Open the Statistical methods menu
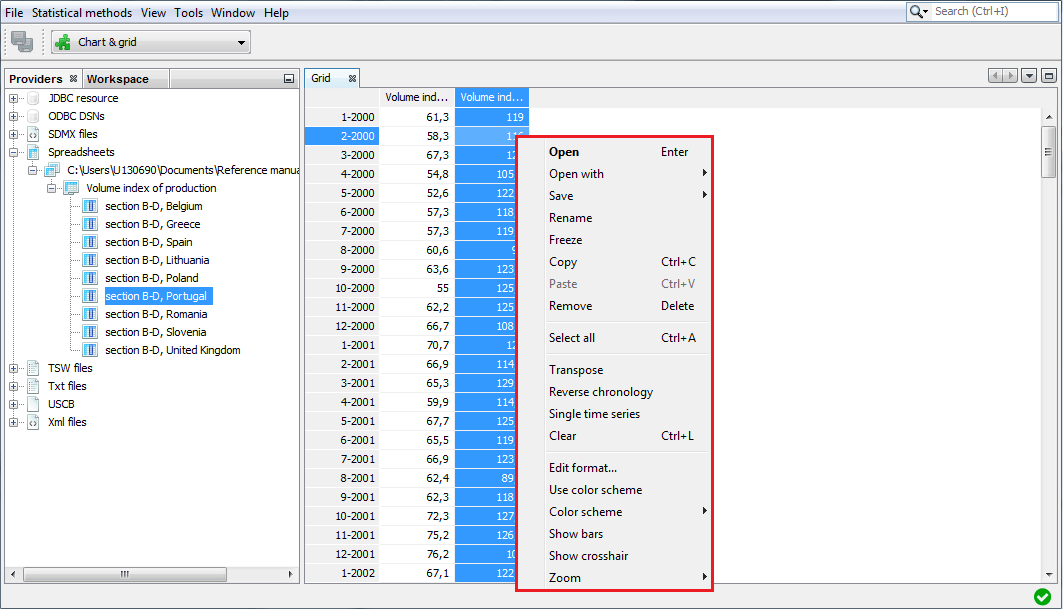This screenshot has height=609, width=1063. 81,12
